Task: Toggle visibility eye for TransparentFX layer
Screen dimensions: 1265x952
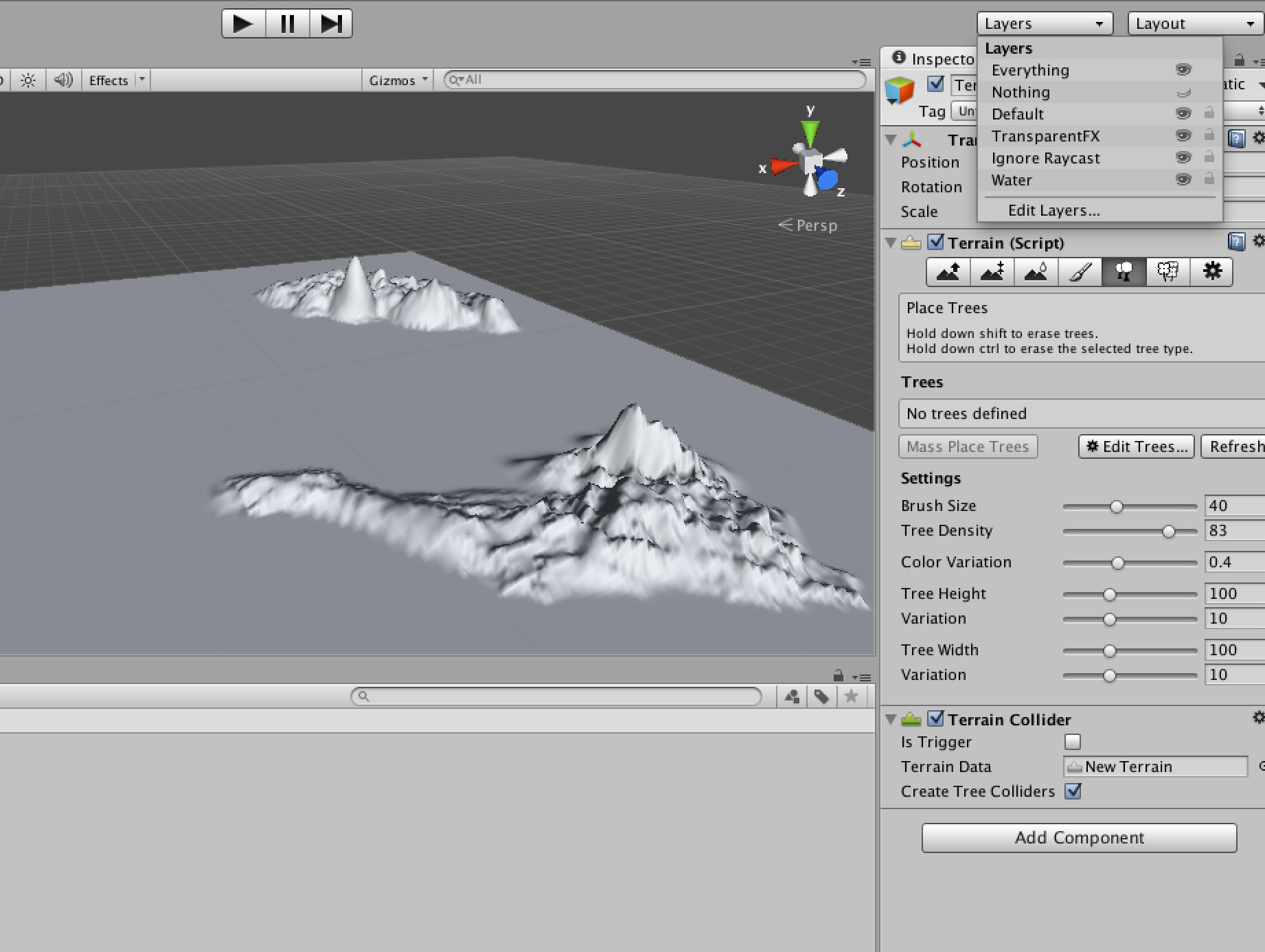Action: click(1183, 135)
